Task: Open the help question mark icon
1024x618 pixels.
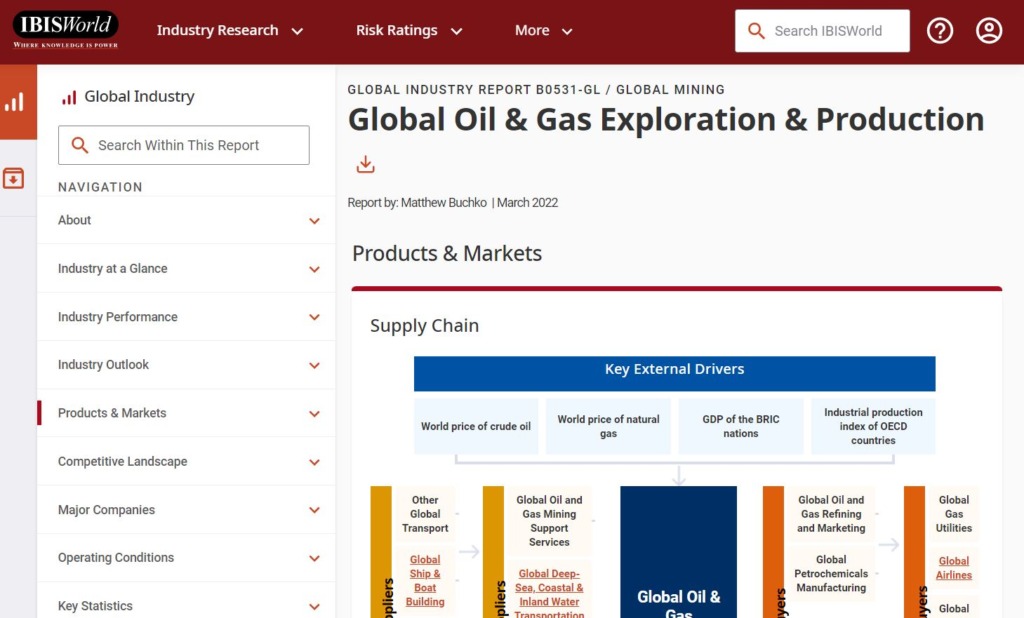Action: tap(939, 31)
